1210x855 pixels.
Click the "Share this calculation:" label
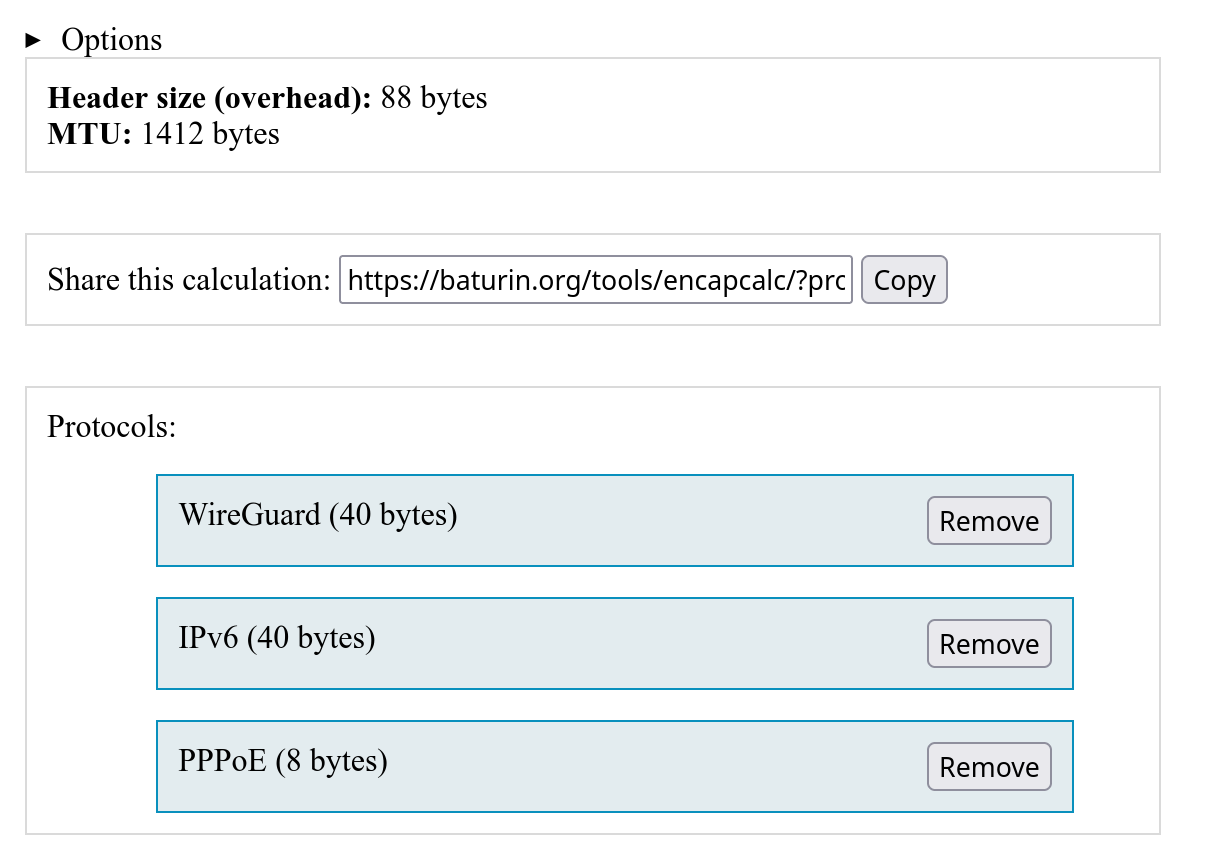tap(188, 280)
